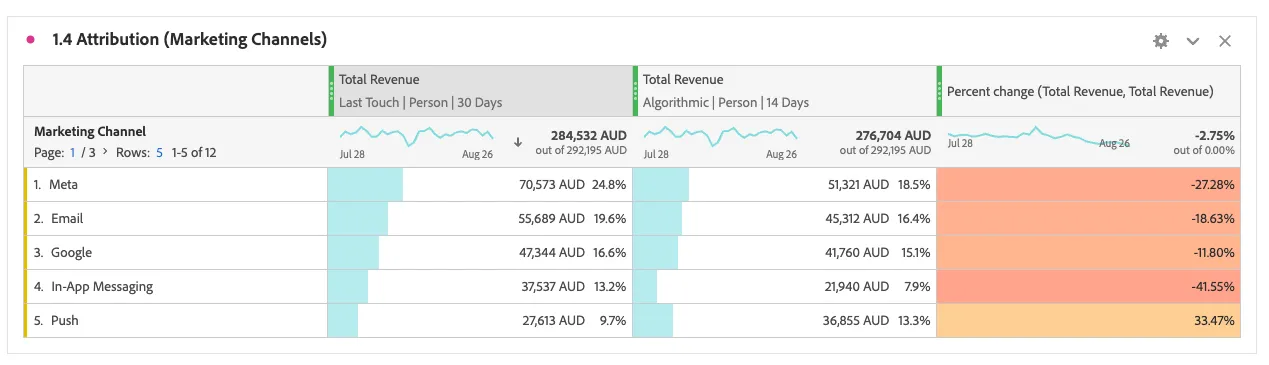Click Percent change column green handle
This screenshot has width=1269, height=365.
[x=939, y=91]
